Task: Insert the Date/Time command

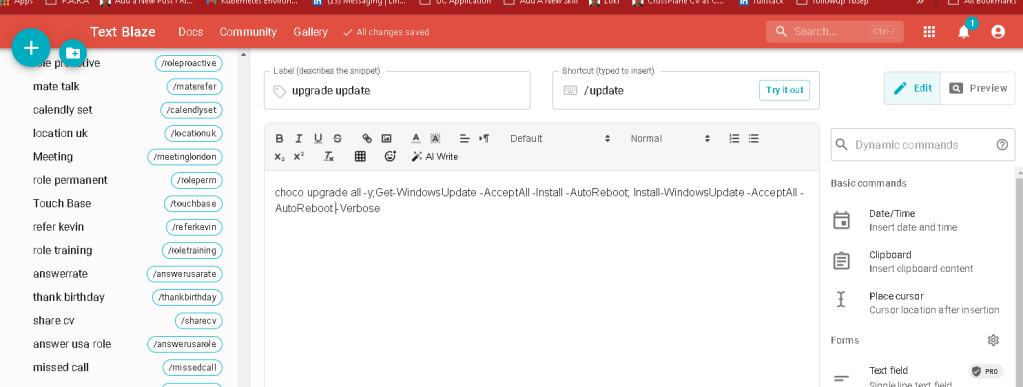Action: tap(923, 220)
